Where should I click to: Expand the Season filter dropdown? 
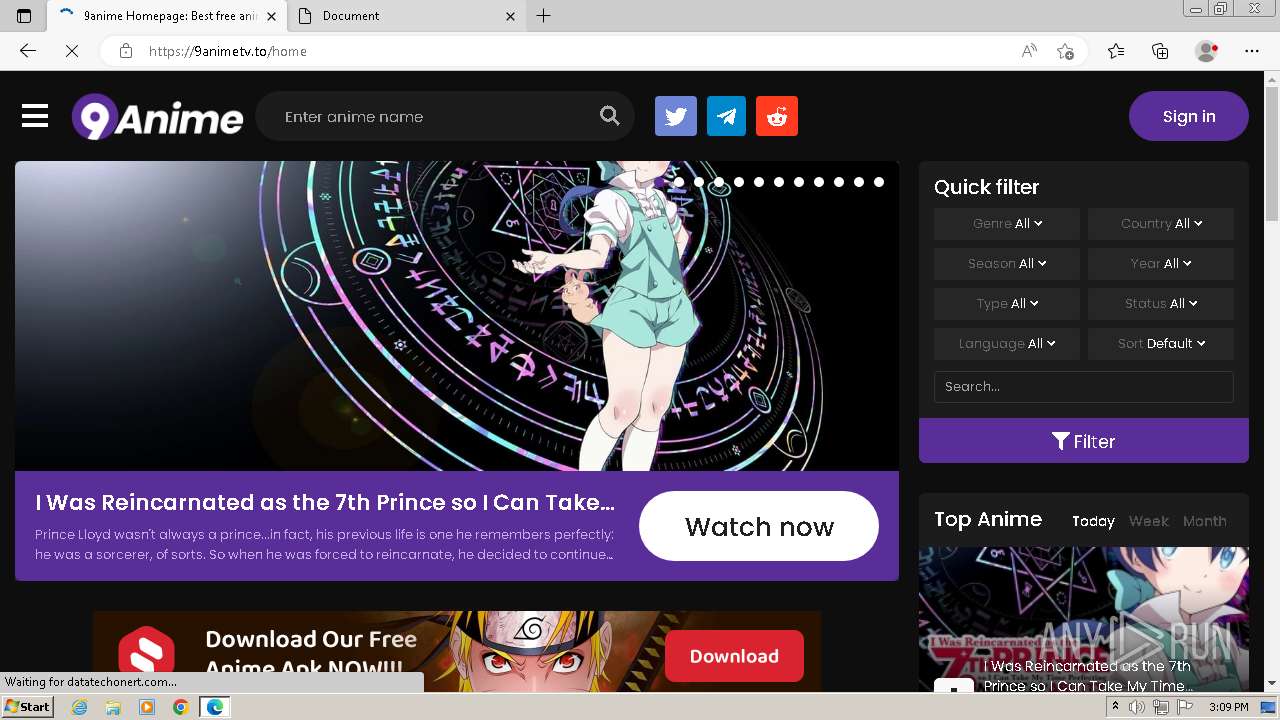1007,264
